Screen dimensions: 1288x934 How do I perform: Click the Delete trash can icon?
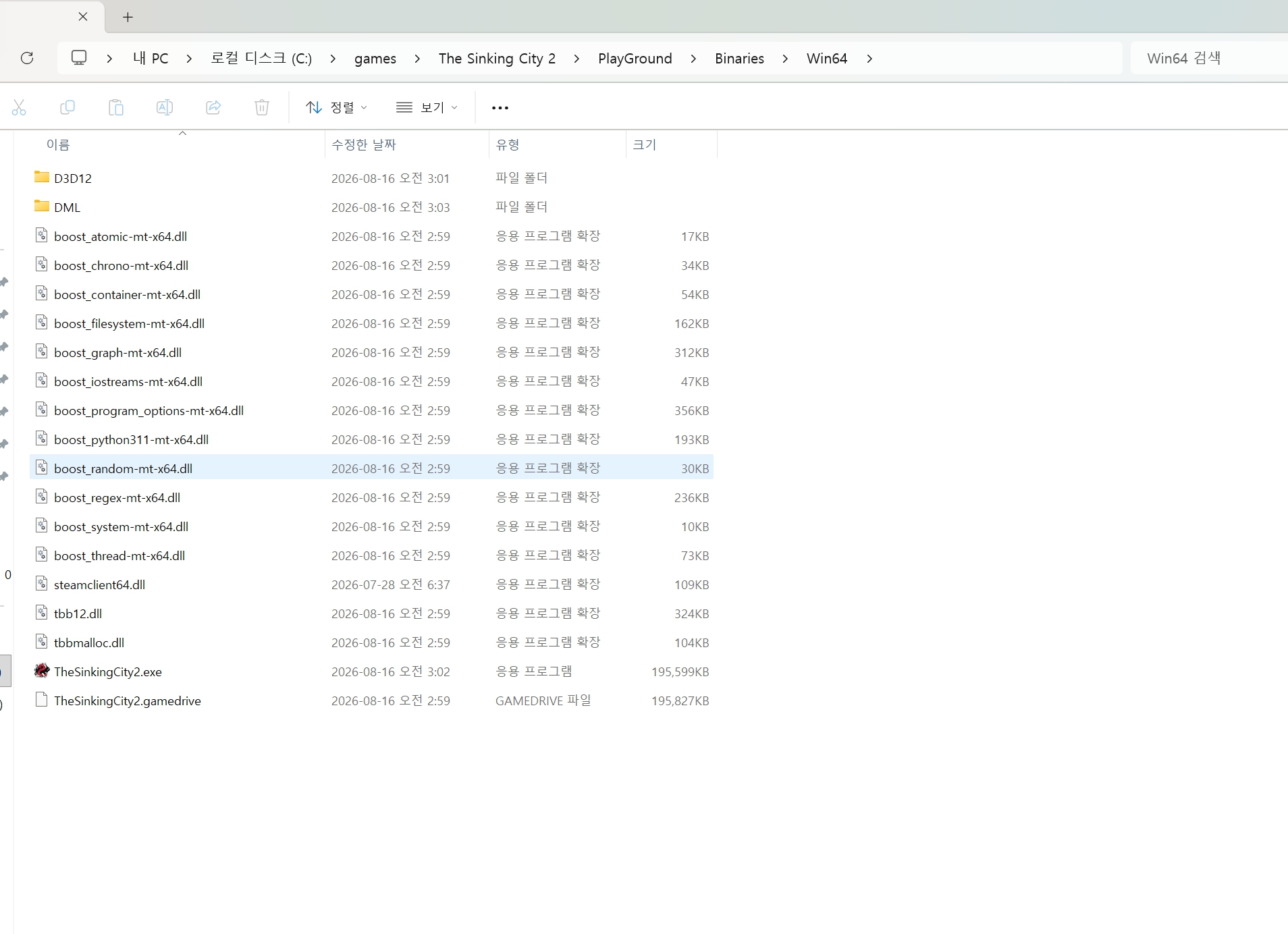tap(262, 107)
